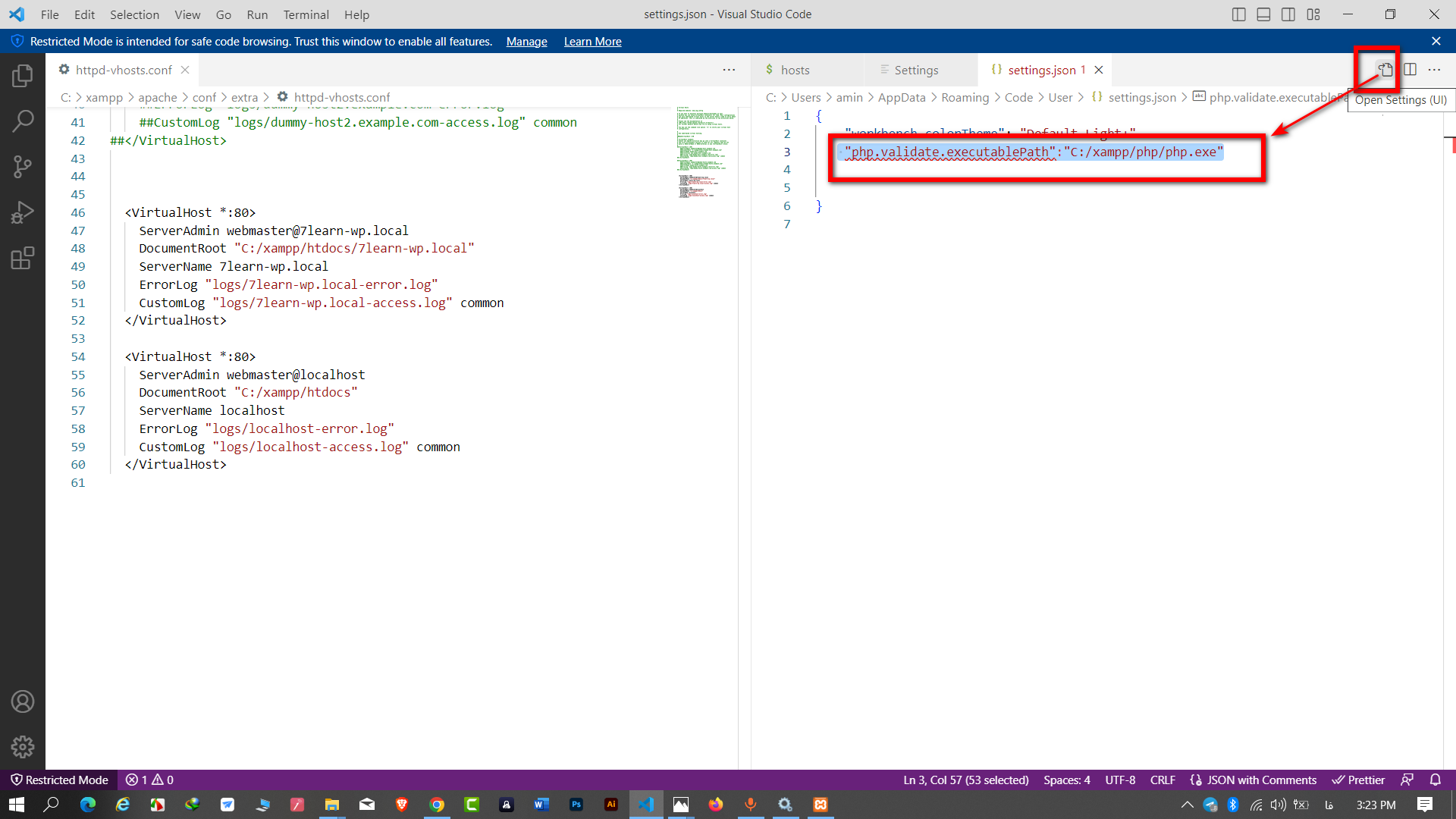Close the settings.json tab
Viewport: 1456px width, 819px height.
point(1098,70)
